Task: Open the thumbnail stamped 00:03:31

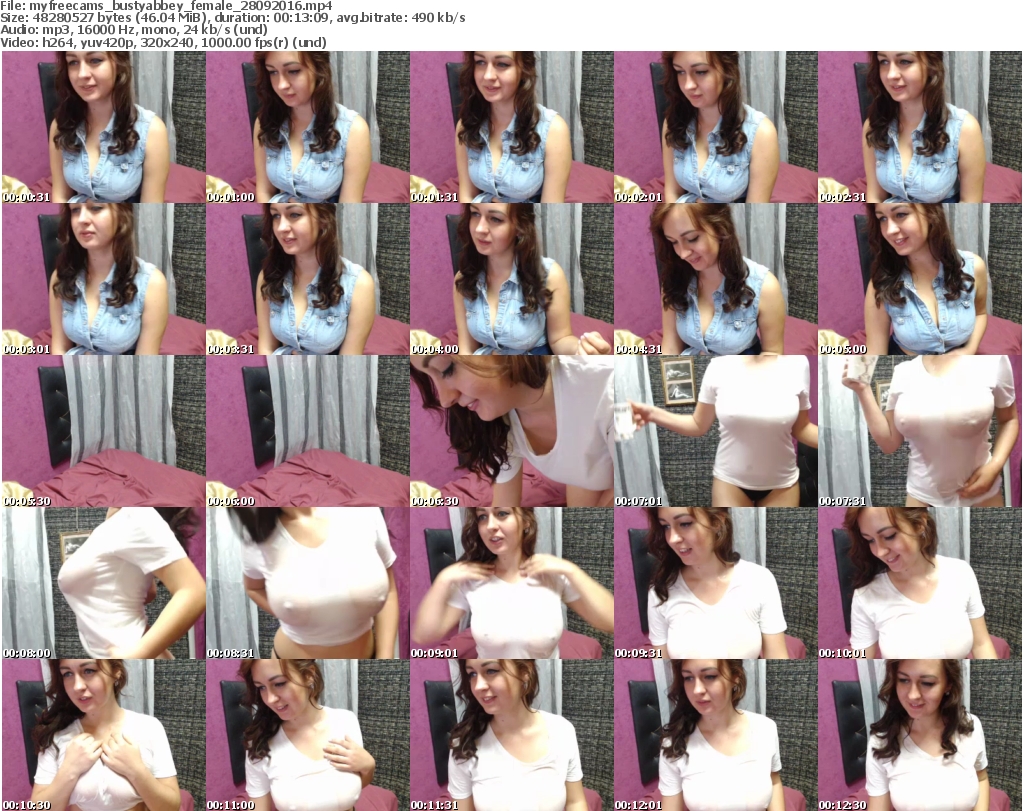Action: coord(308,279)
